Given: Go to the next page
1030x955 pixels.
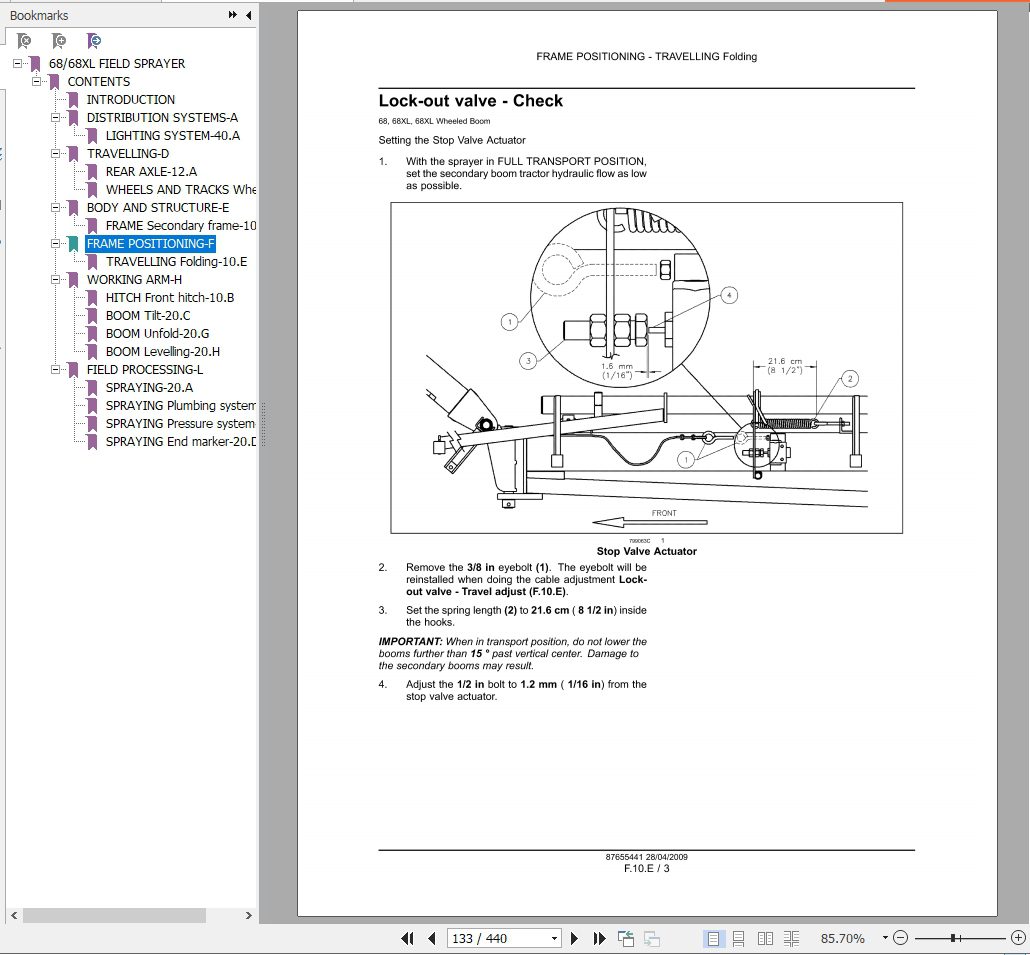Looking at the screenshot, I should click(574, 939).
